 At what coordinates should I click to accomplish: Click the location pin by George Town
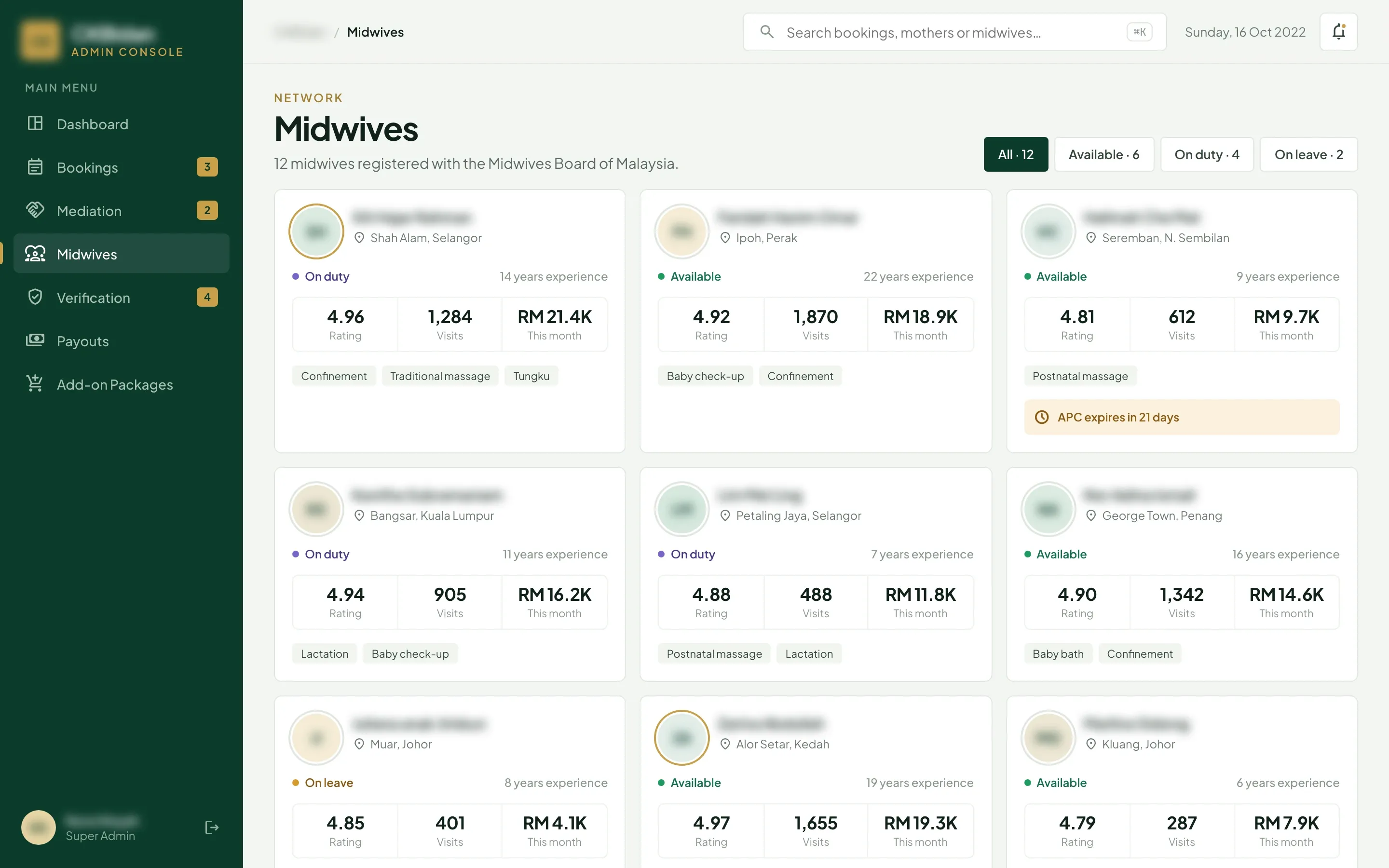point(1091,515)
